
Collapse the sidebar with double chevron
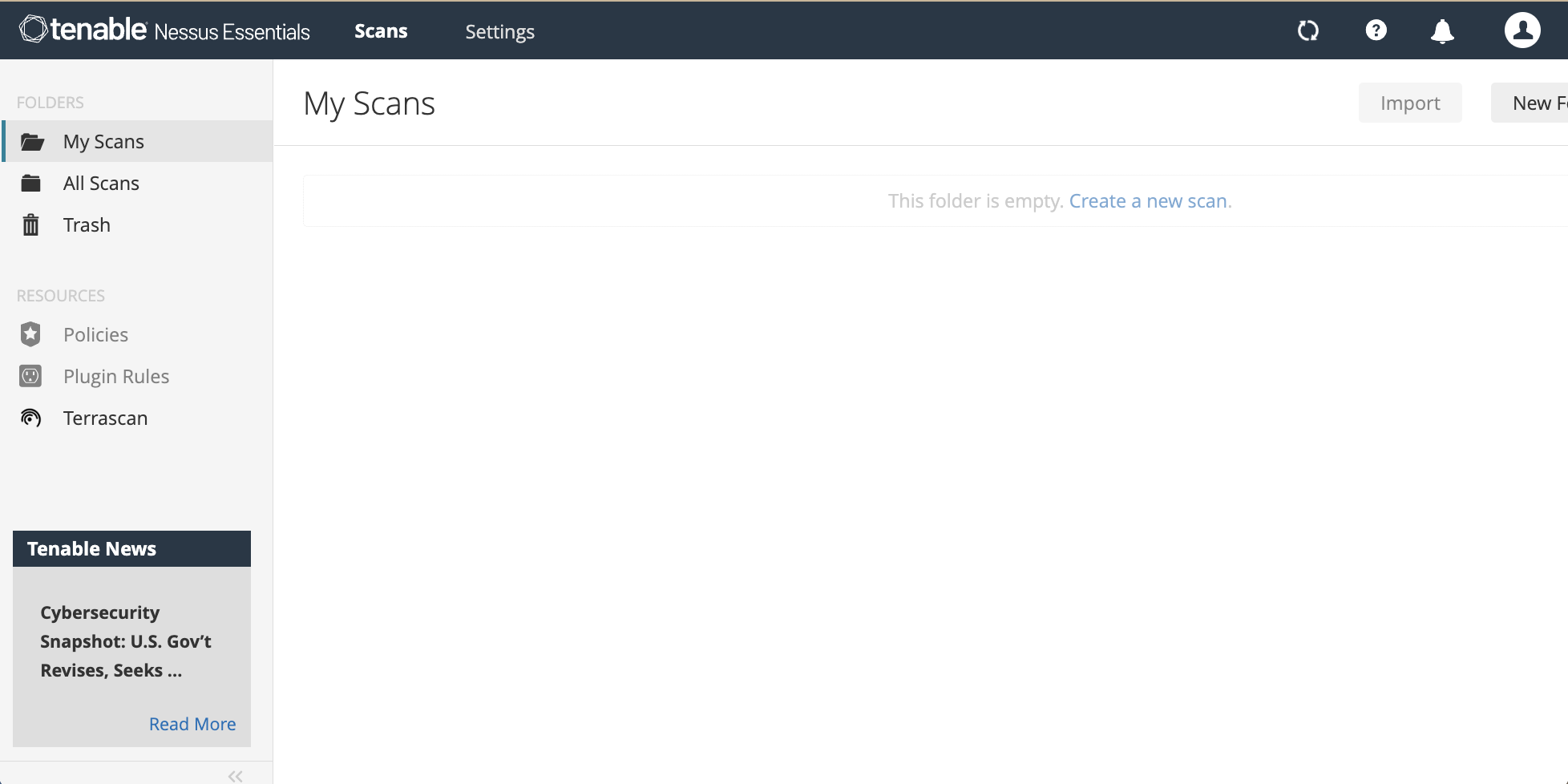[x=235, y=775]
